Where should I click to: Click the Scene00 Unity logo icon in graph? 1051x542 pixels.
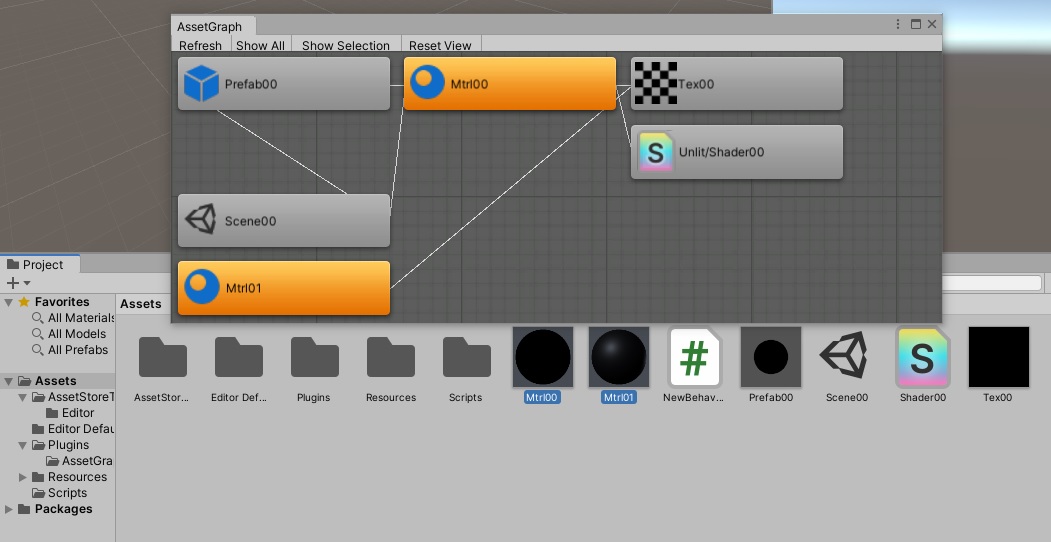click(200, 220)
